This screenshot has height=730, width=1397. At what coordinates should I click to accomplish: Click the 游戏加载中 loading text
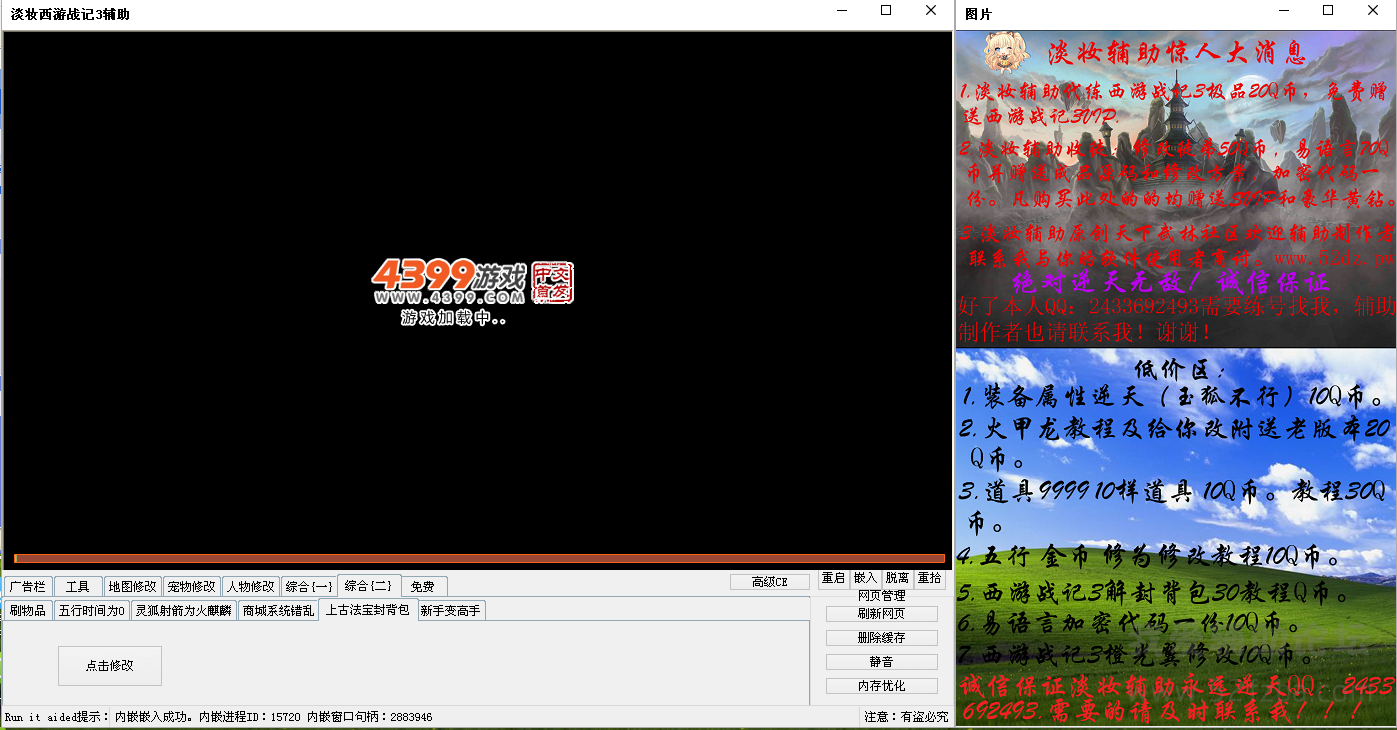point(454,318)
